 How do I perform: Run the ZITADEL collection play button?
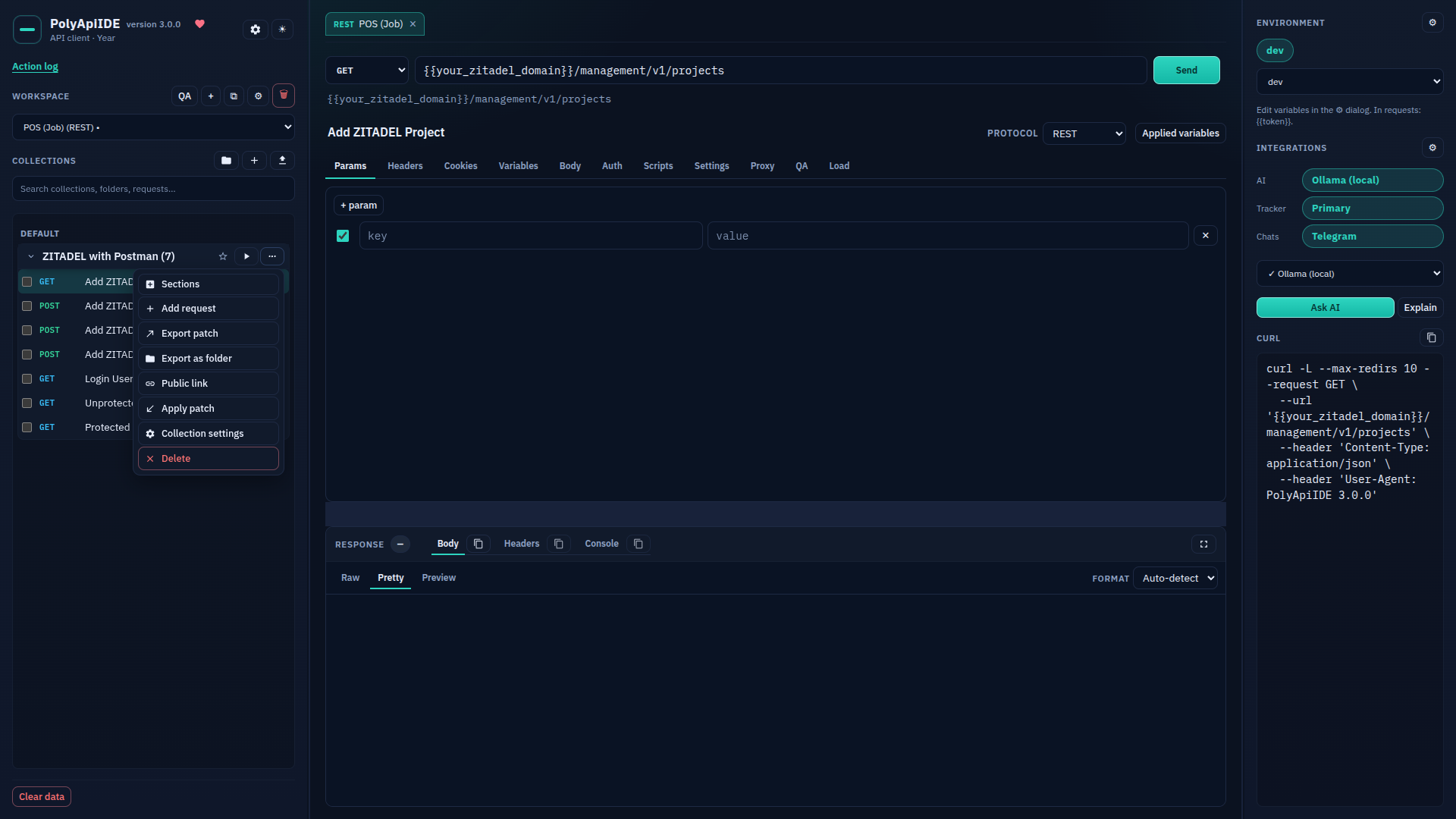tap(246, 256)
